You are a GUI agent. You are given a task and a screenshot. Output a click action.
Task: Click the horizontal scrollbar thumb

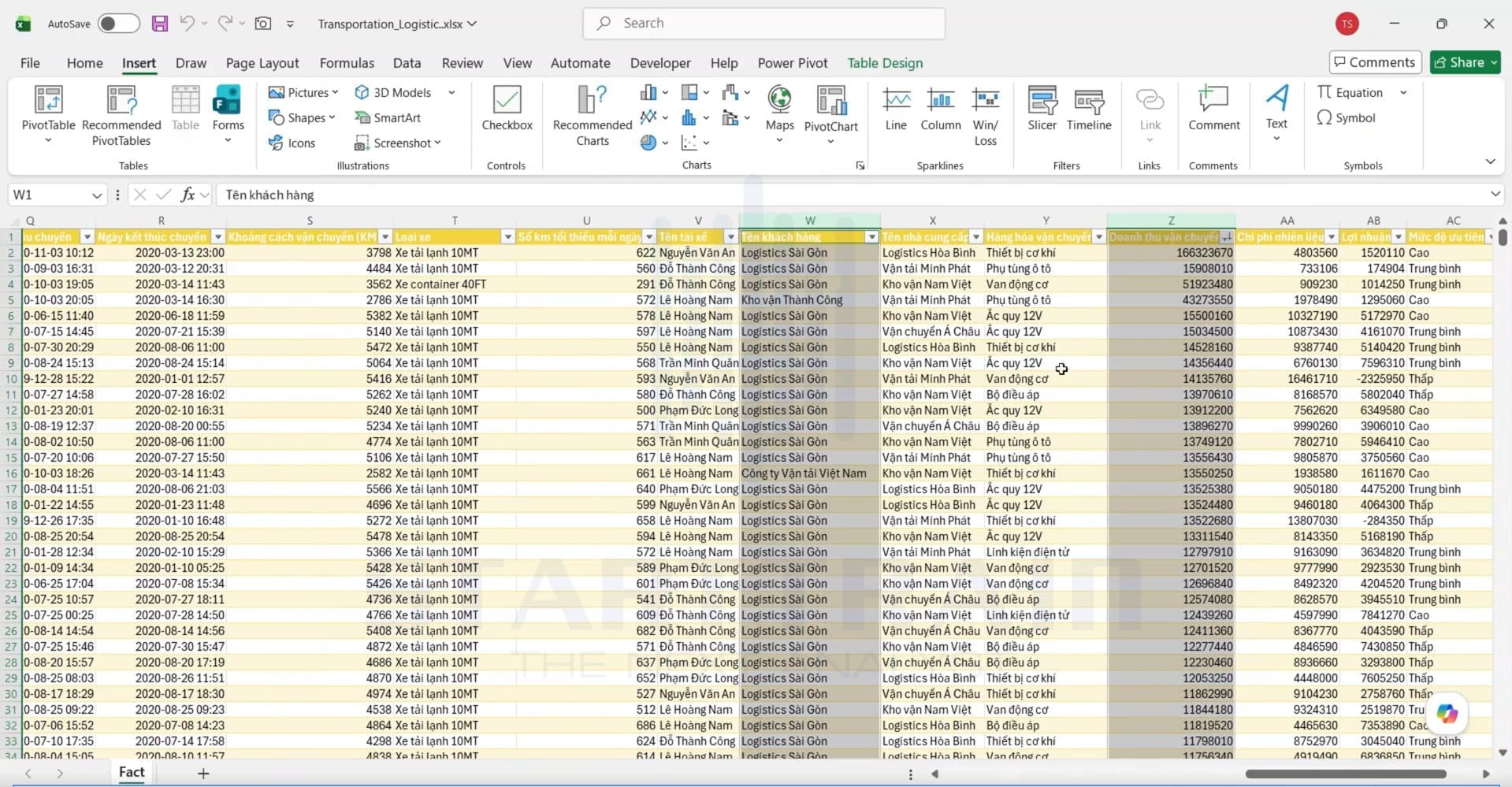pyautogui.click(x=1346, y=774)
